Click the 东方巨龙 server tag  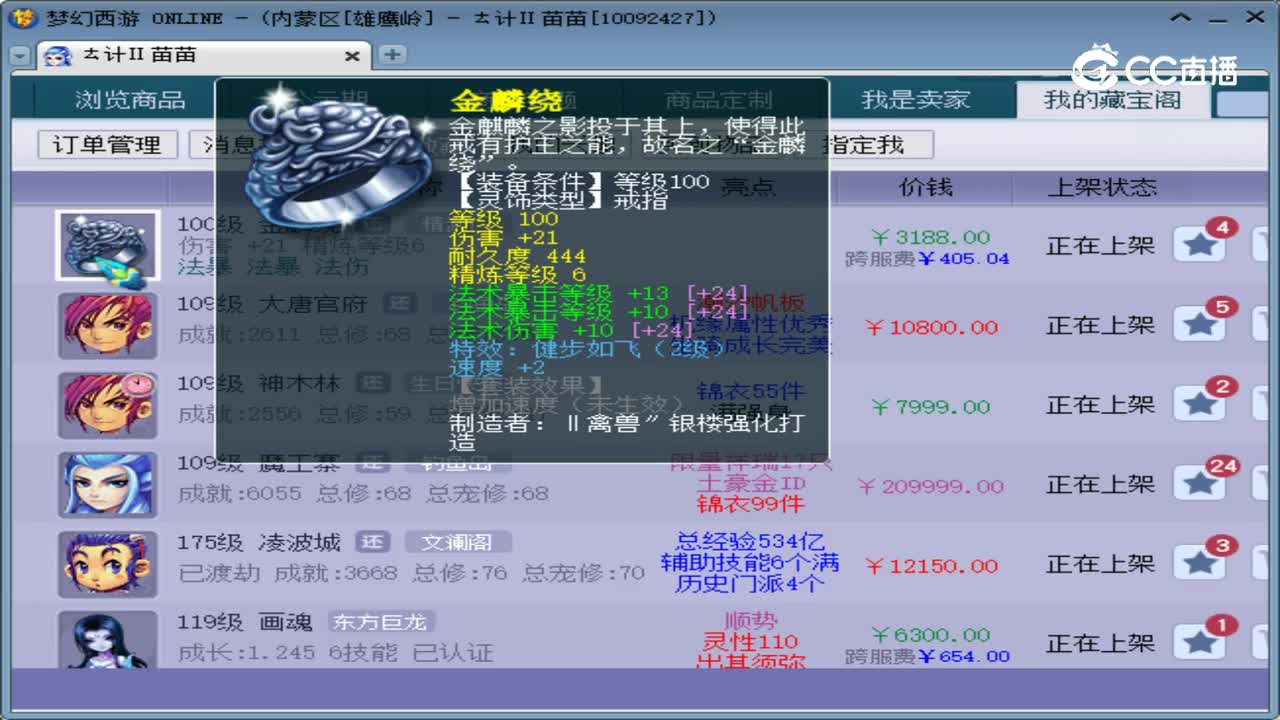[x=381, y=622]
